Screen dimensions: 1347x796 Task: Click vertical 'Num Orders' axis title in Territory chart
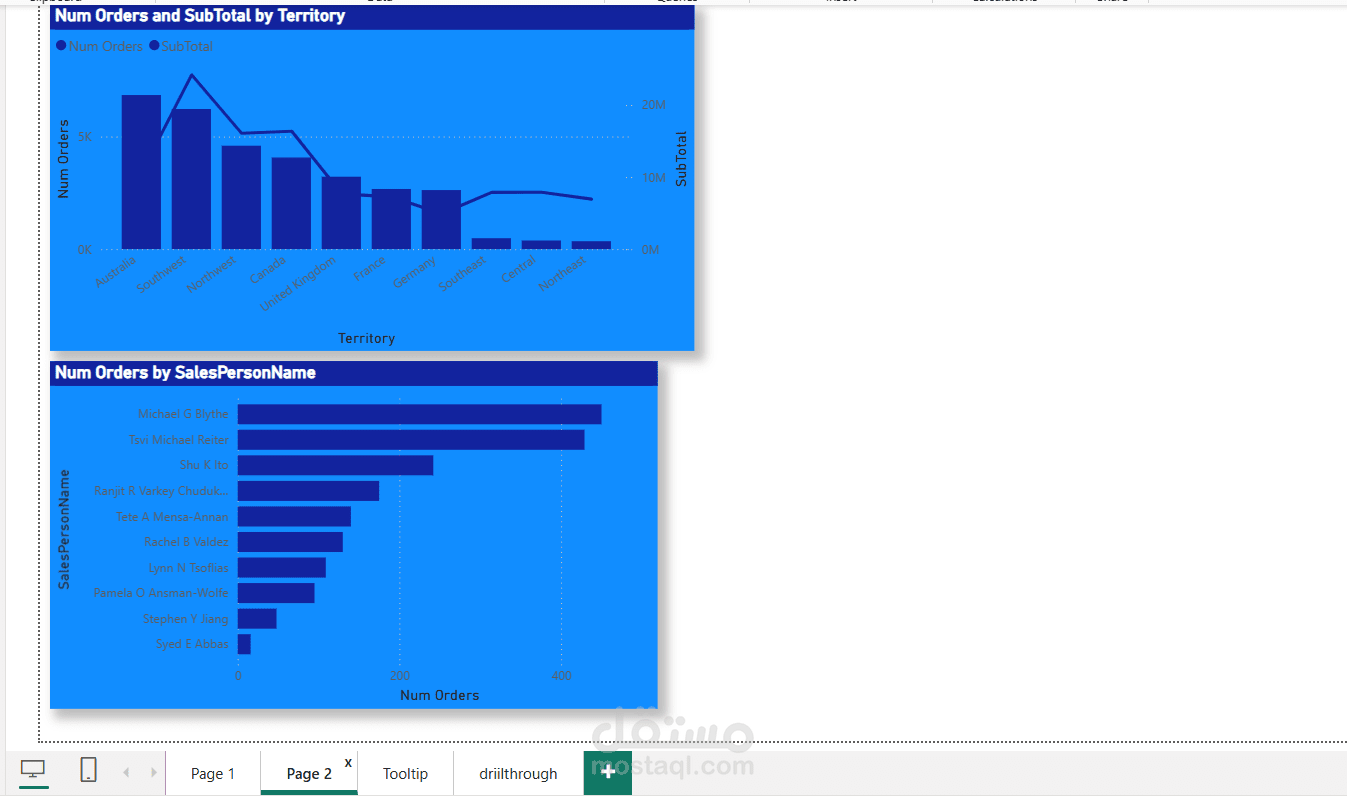pyautogui.click(x=64, y=159)
